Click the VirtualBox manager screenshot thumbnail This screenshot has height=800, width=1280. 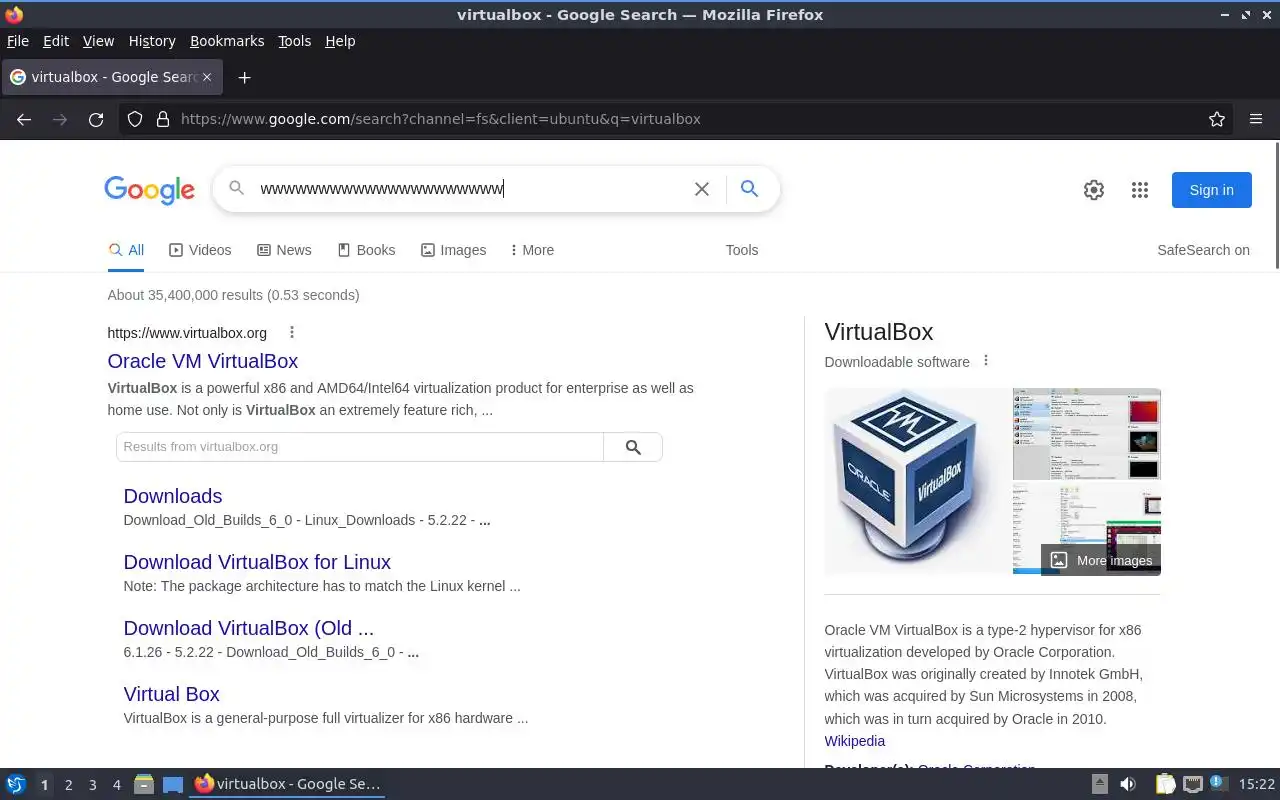1087,434
